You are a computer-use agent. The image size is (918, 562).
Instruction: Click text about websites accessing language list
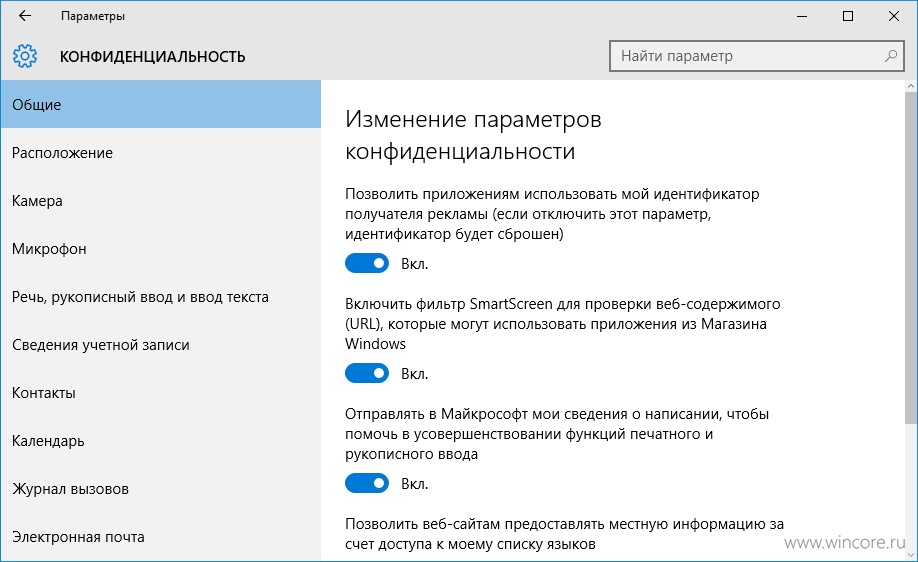pyautogui.click(x=564, y=534)
